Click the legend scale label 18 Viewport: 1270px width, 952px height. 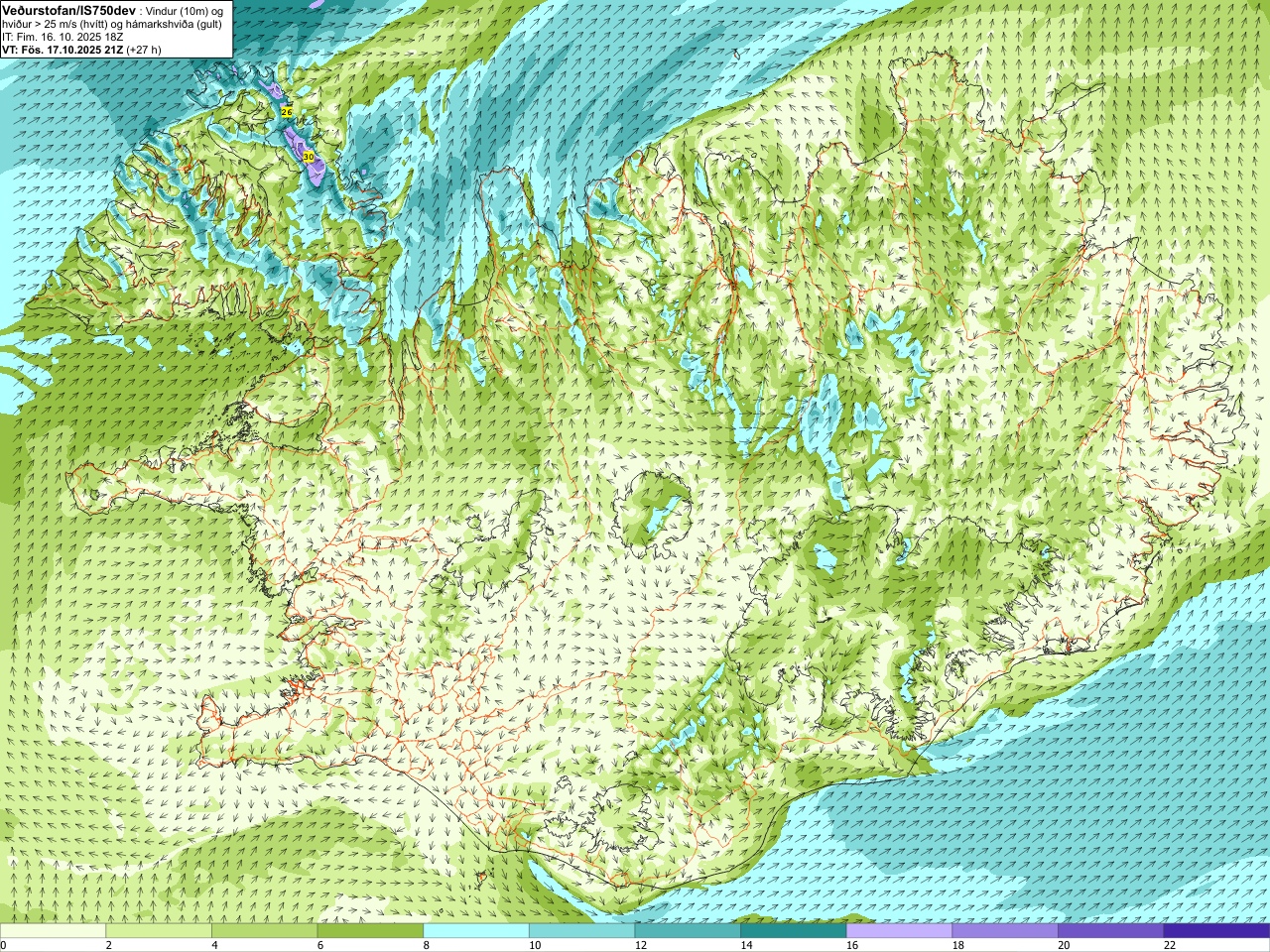tap(957, 945)
